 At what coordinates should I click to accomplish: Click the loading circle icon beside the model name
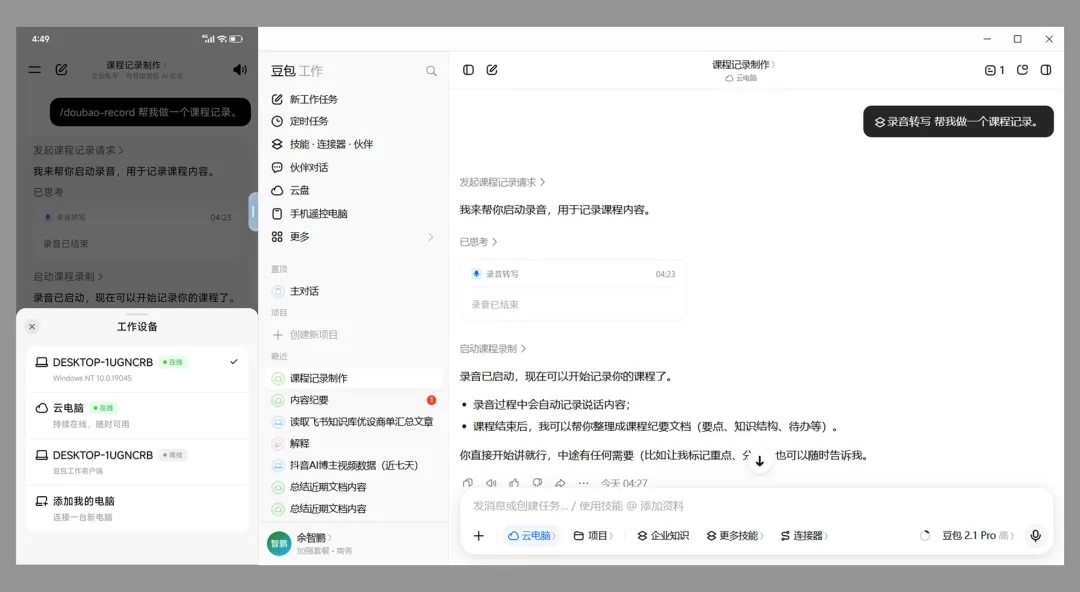tap(925, 535)
